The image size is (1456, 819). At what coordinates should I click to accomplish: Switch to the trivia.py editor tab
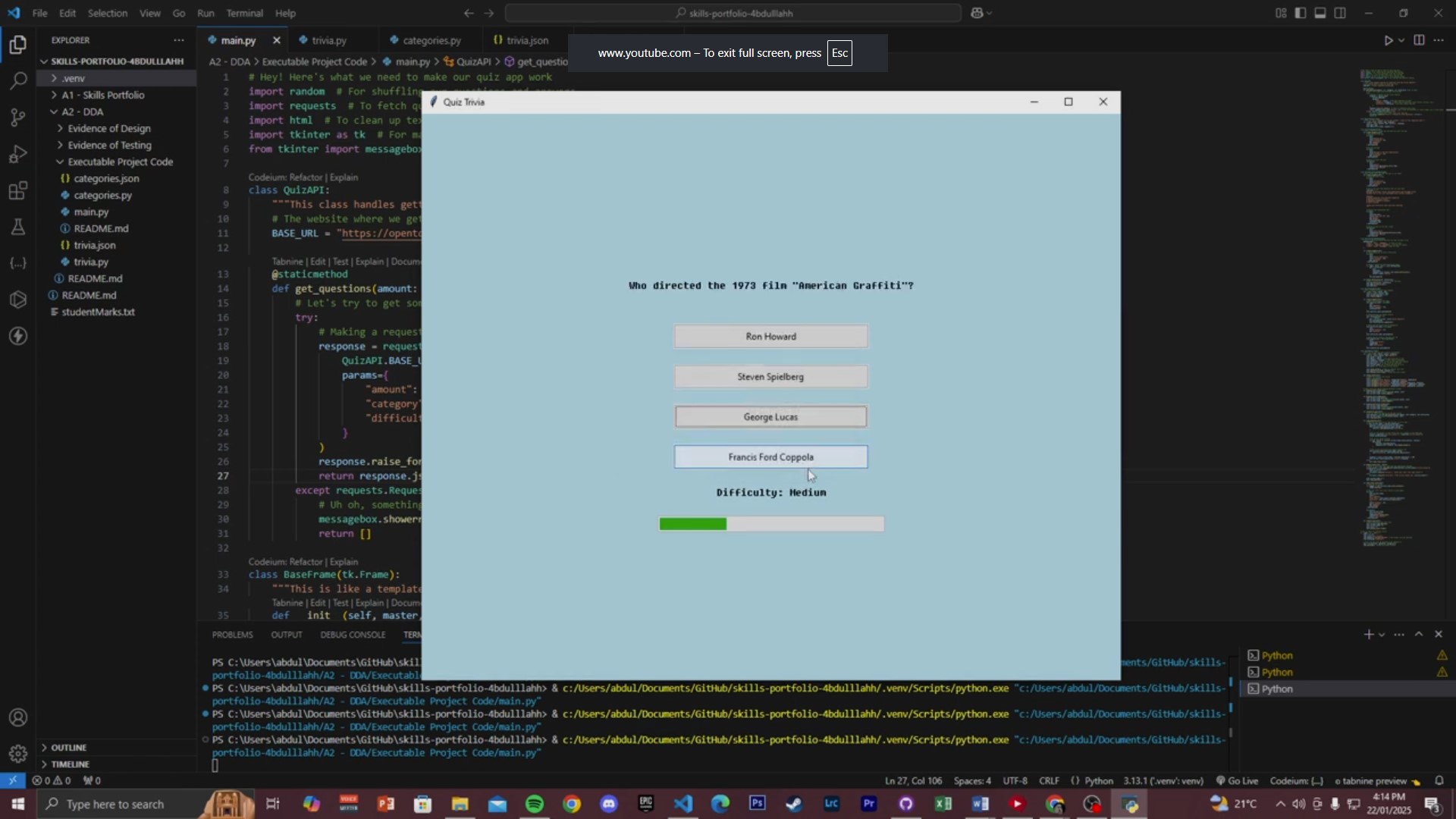(330, 40)
